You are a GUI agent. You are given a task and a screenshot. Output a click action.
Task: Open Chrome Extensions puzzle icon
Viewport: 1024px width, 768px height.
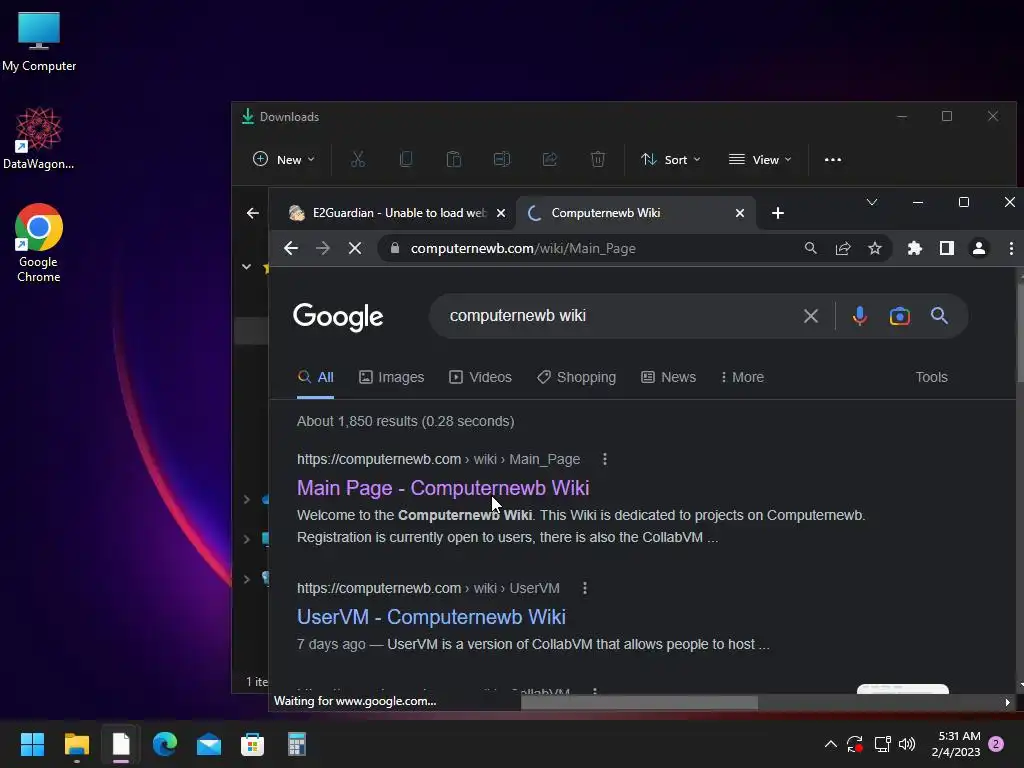[x=914, y=248]
